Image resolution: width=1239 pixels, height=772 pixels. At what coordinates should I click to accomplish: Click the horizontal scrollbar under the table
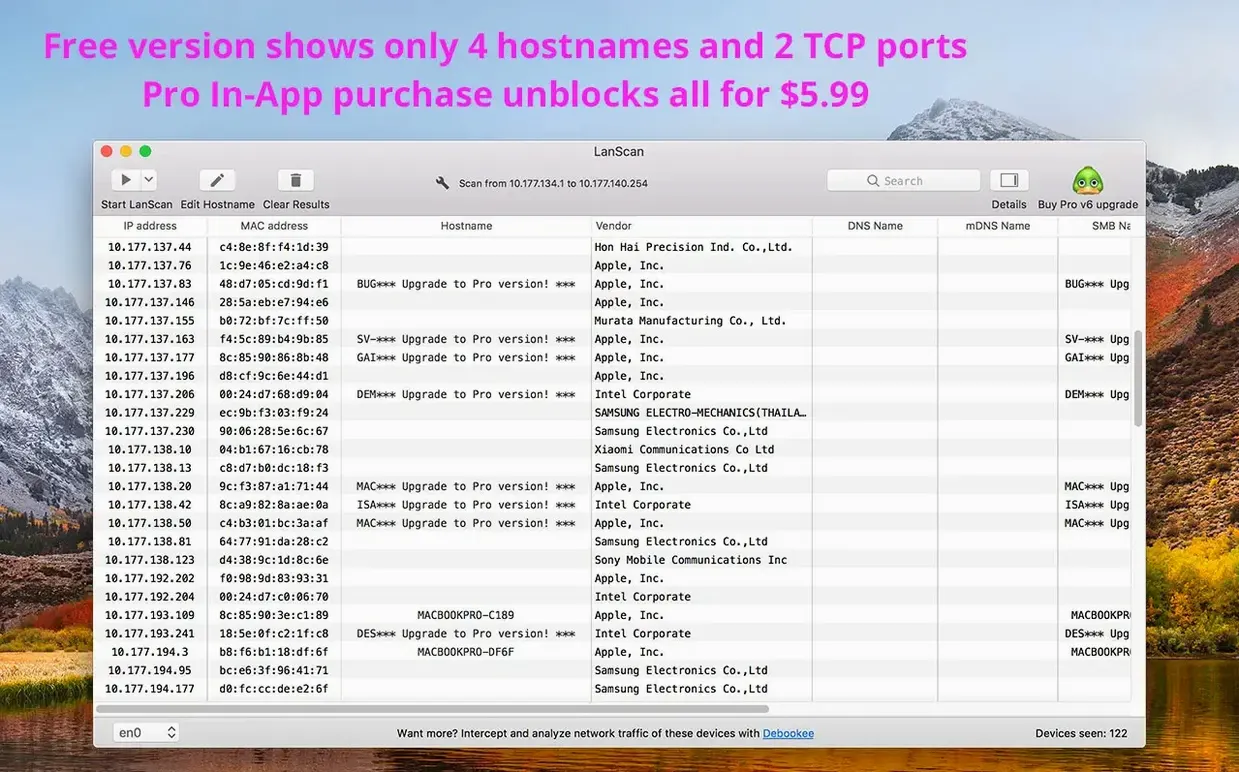point(432,708)
